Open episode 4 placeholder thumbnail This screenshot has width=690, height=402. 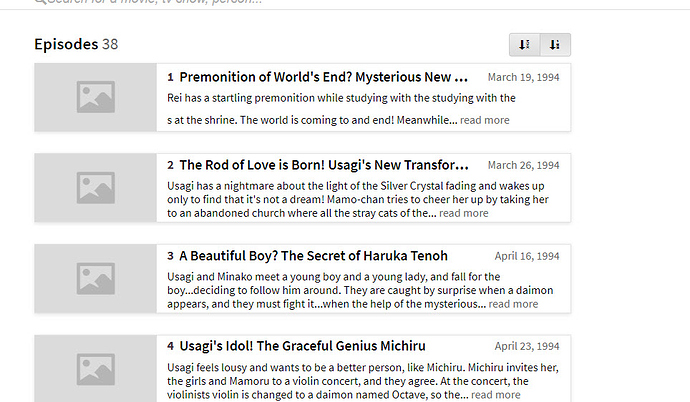pos(95,369)
